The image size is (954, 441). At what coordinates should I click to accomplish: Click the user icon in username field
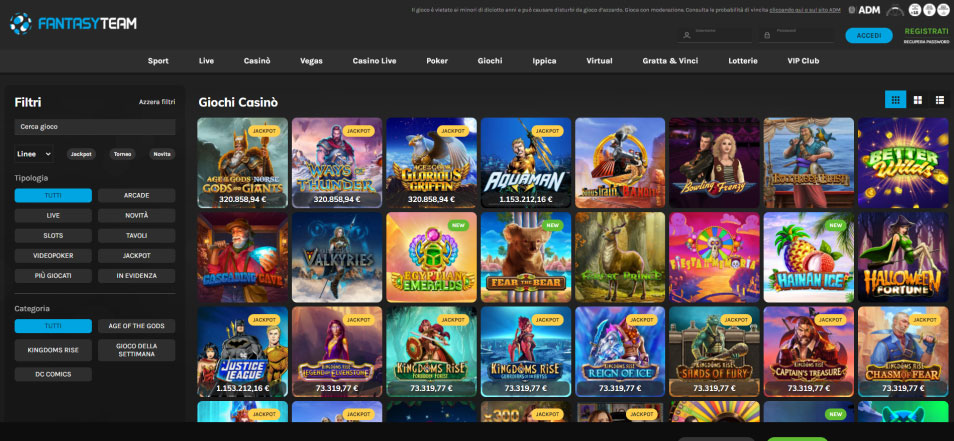tap(687, 35)
